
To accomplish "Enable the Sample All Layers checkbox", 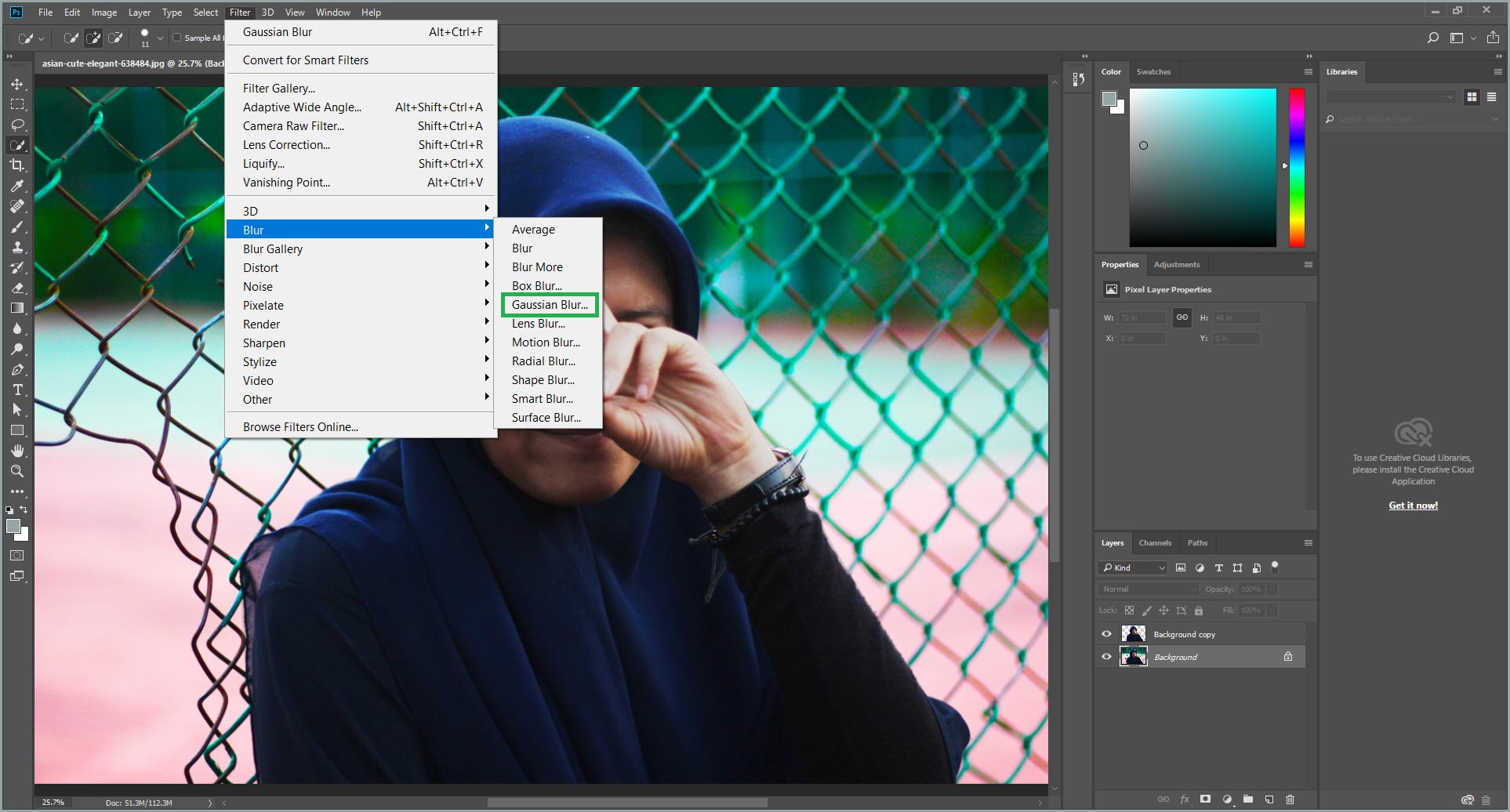I will pyautogui.click(x=177, y=38).
